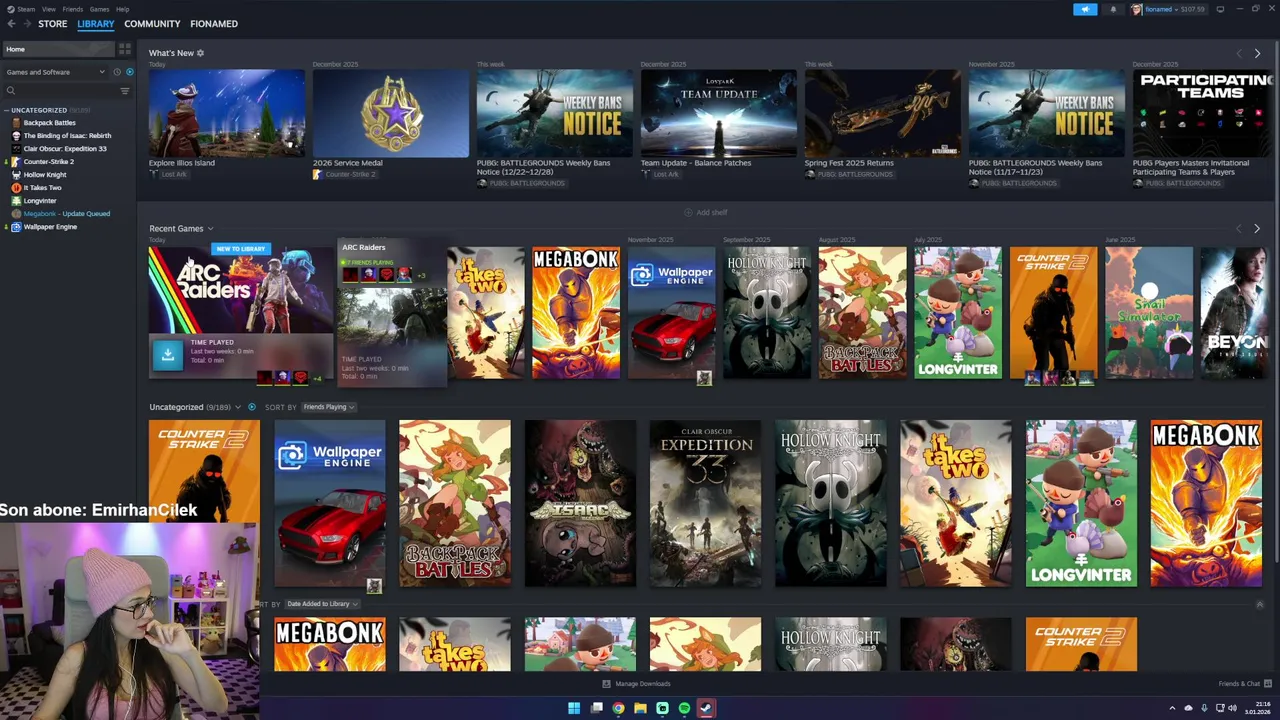This screenshot has height=720, width=1280.
Task: Open File Explorer from the taskbar
Action: 640,708
